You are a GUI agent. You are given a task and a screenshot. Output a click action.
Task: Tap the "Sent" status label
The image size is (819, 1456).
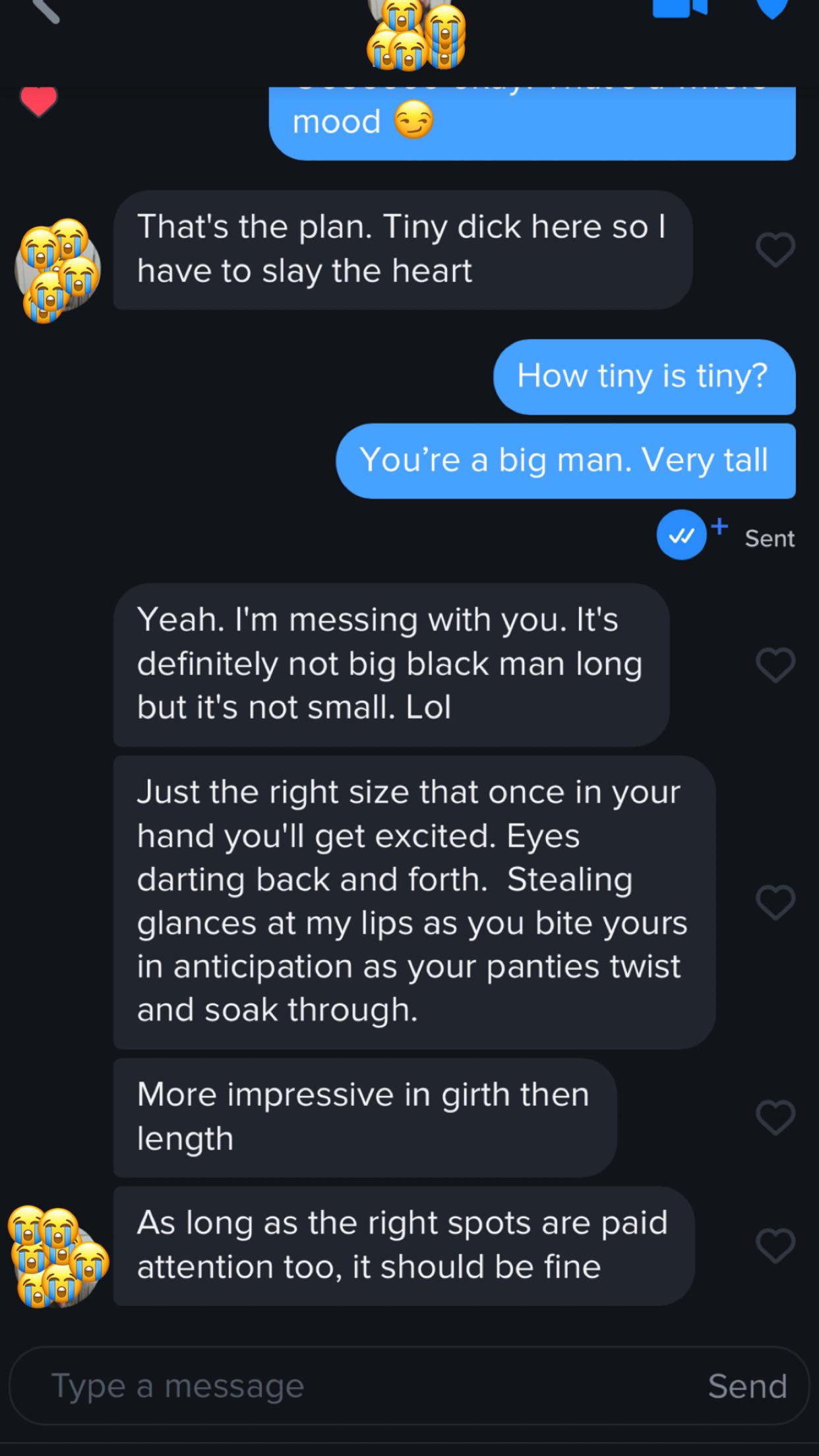pyautogui.click(x=770, y=539)
